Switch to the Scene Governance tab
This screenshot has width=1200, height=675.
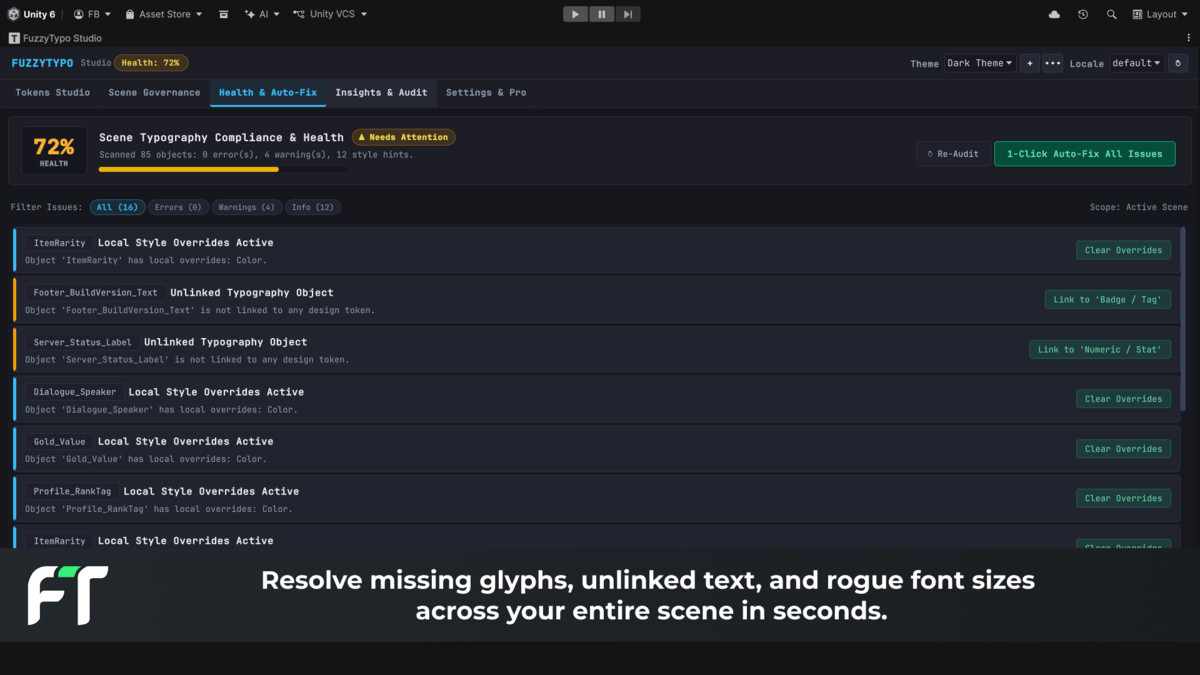(x=154, y=92)
